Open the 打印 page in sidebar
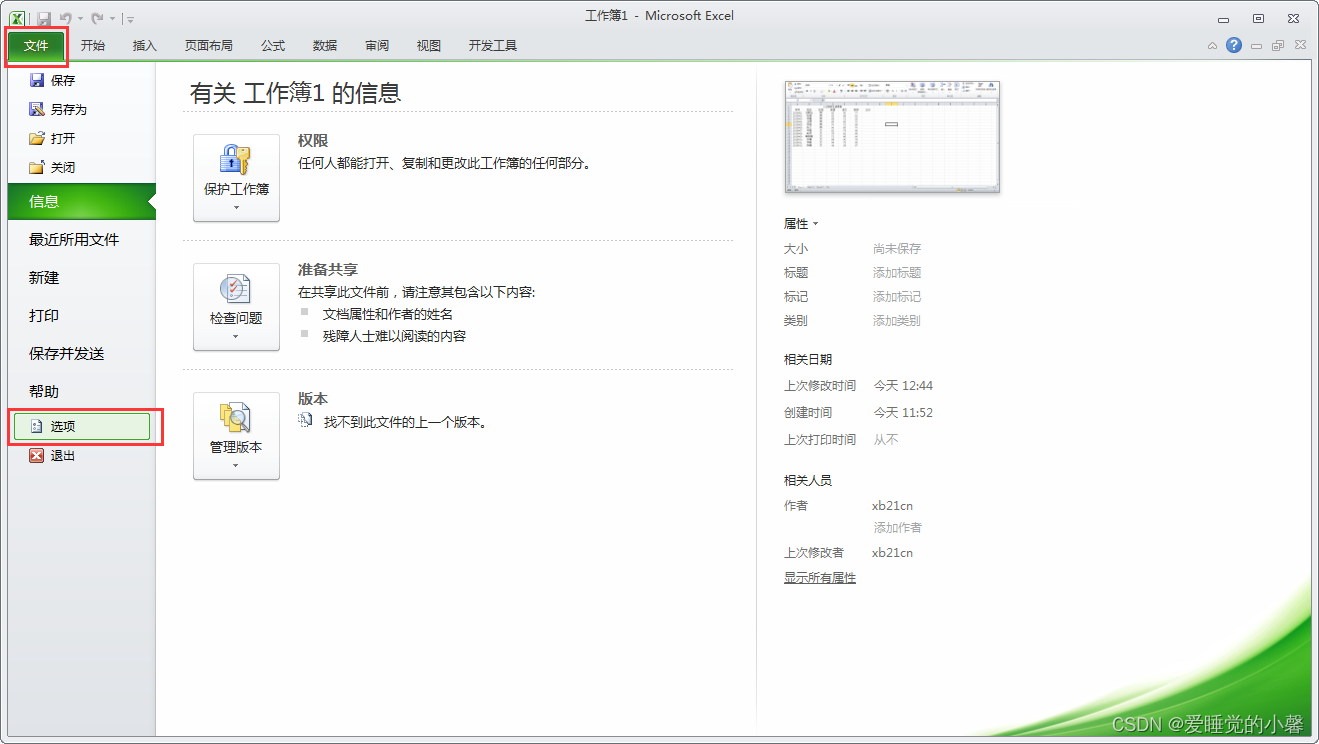Viewport: 1319px width, 744px height. (81, 315)
